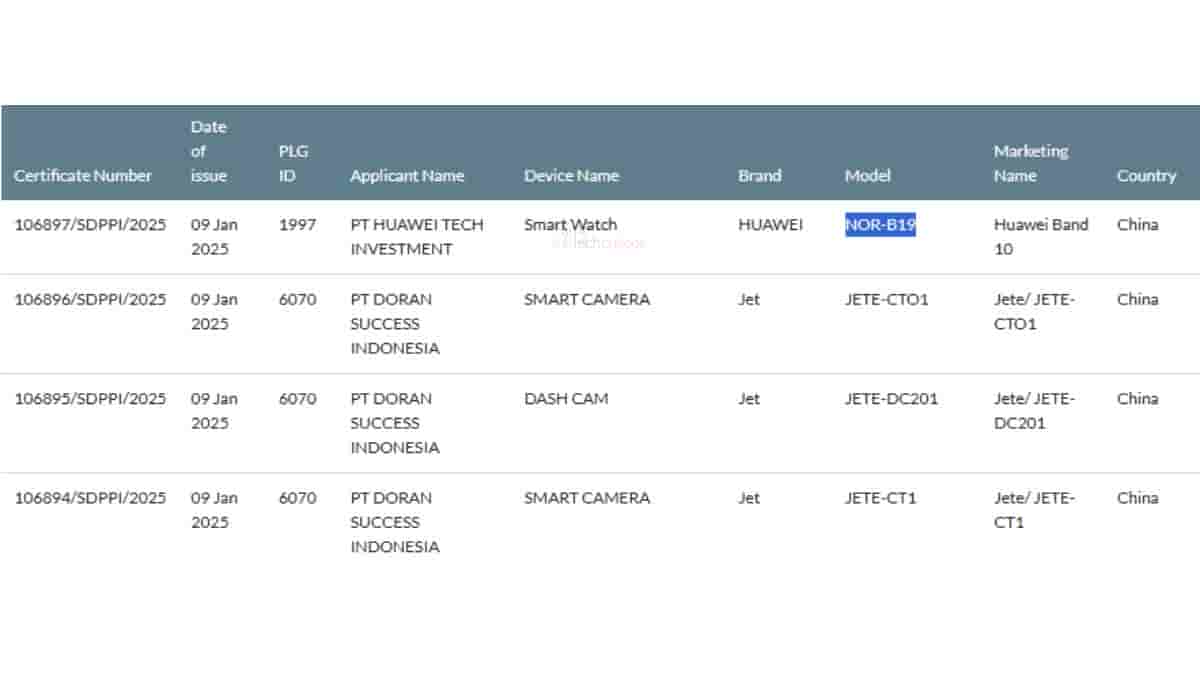
Task: Click the Huawei Band 10 marketing name
Action: click(1040, 237)
